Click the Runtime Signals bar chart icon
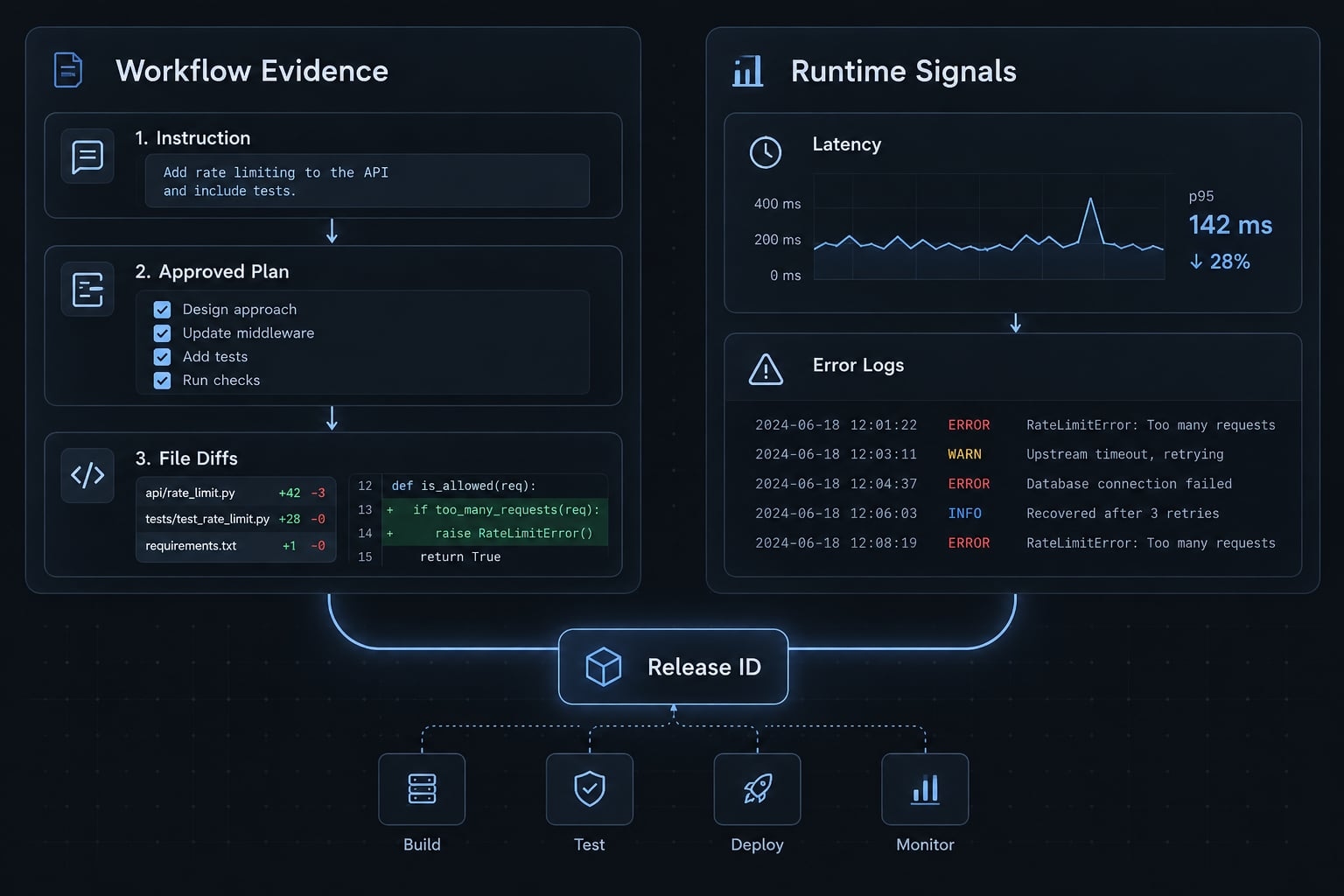Viewport: 1344px width, 896px height. click(747, 71)
